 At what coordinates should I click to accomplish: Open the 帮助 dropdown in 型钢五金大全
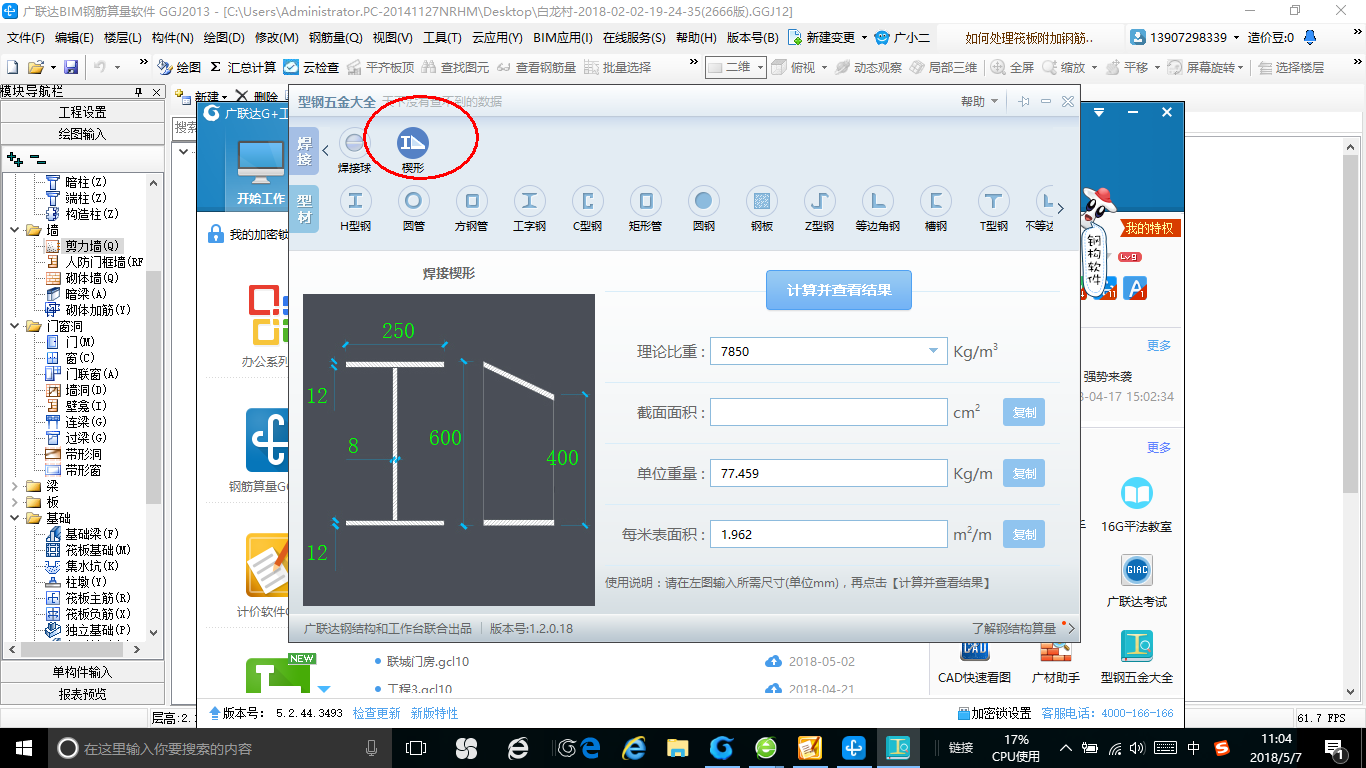pyautogui.click(x=980, y=102)
